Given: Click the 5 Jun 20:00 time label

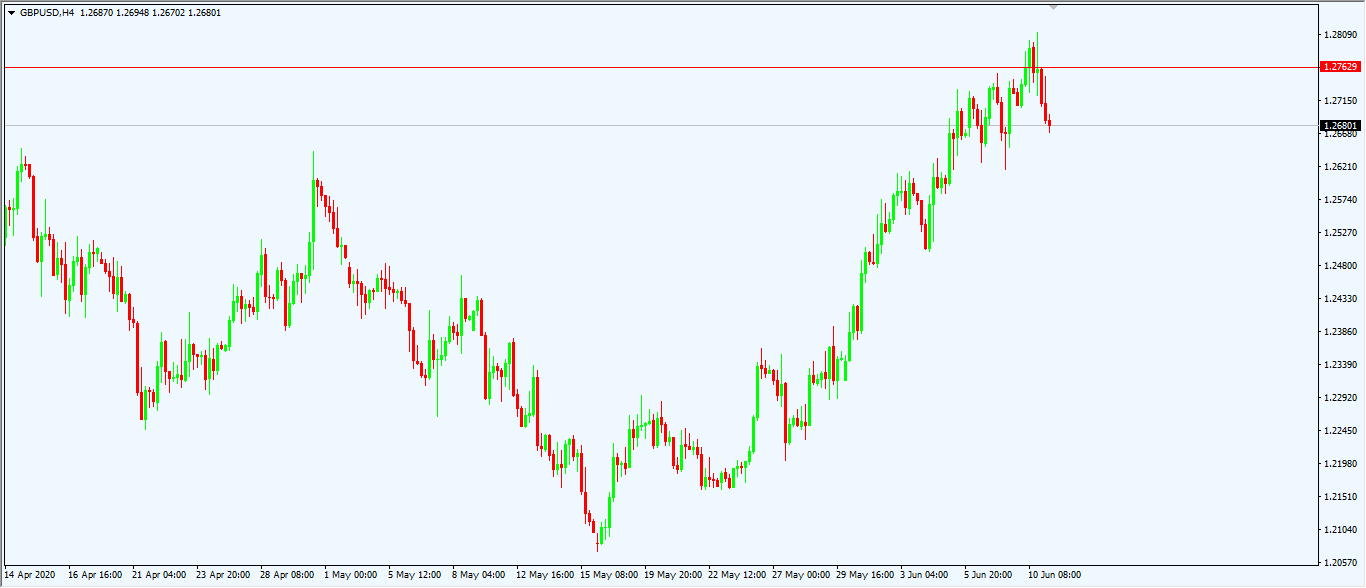Looking at the screenshot, I should click(990, 575).
